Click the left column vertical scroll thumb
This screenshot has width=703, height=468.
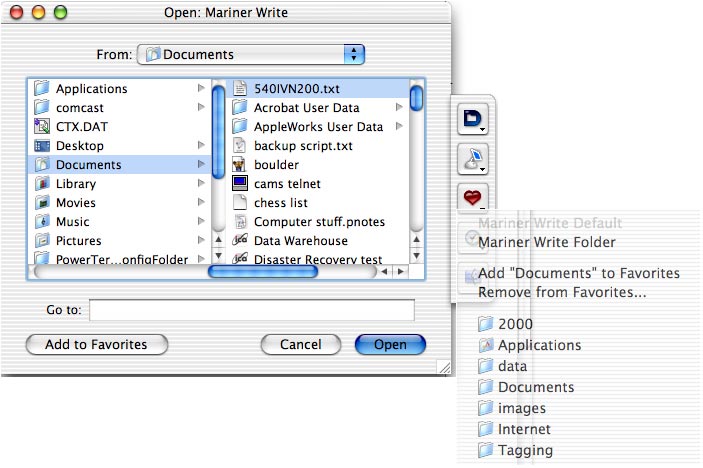[218, 132]
